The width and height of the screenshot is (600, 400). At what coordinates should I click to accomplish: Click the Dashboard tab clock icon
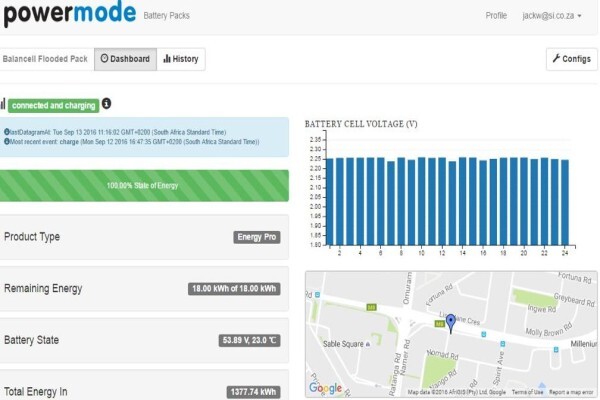104,58
